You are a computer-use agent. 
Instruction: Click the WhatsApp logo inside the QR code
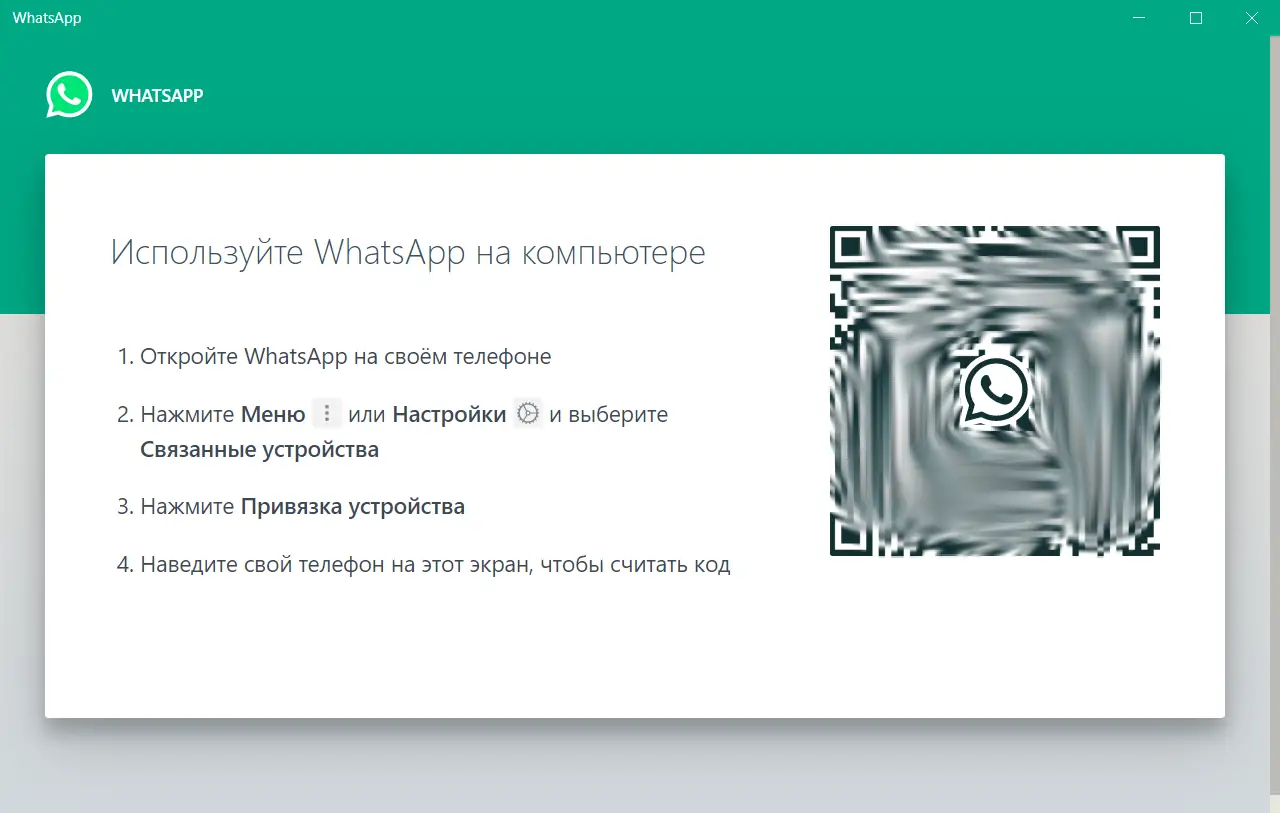[x=994, y=390]
